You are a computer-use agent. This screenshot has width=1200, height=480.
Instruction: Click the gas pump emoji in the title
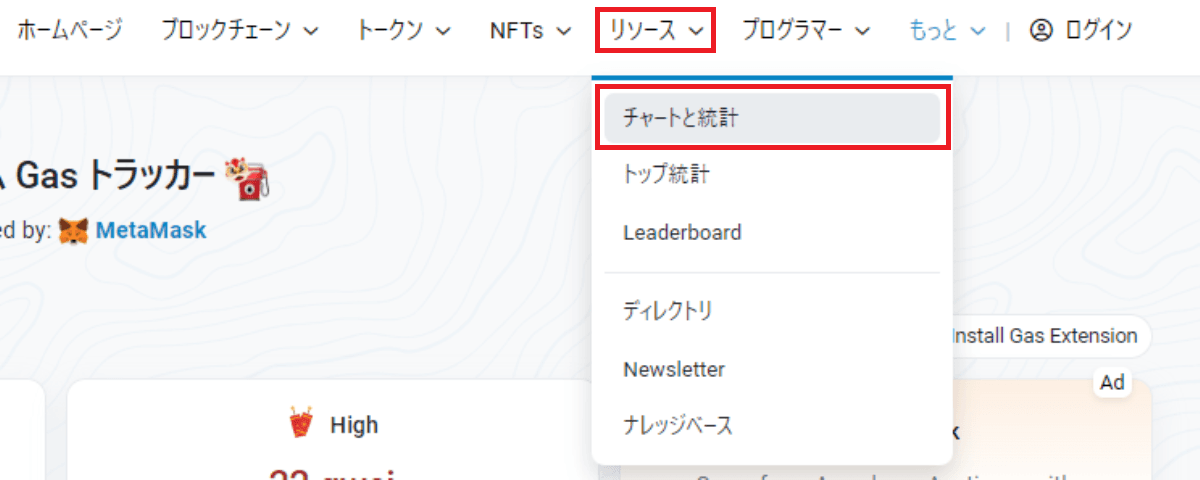pos(249,178)
